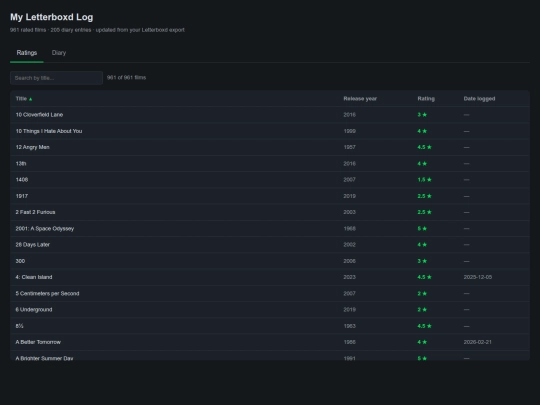The image size is (540, 405).
Task: Select the 6 Underground title
Action: (34, 310)
